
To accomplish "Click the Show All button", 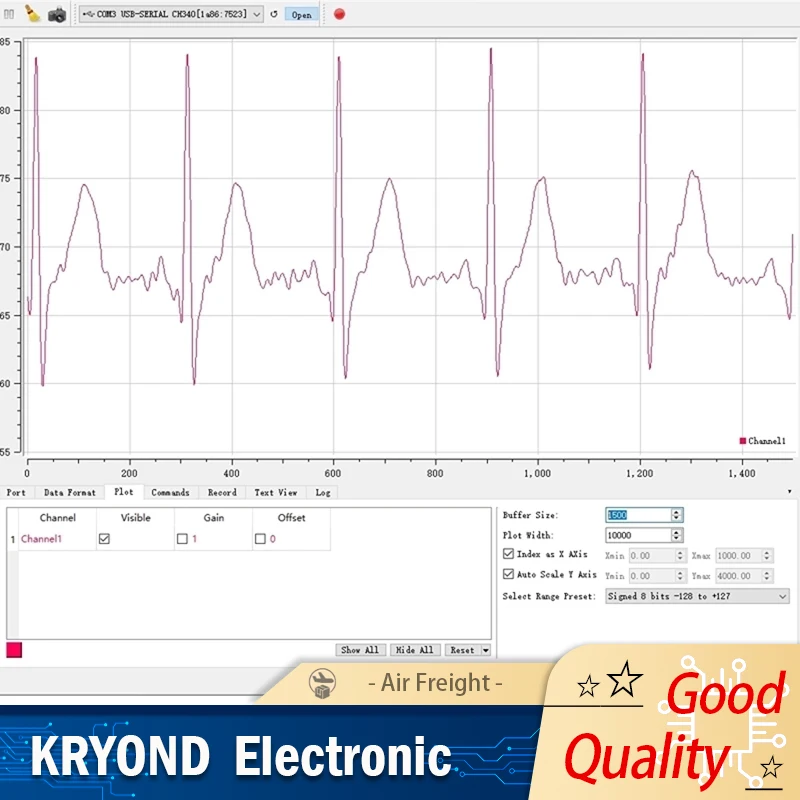I will (360, 650).
